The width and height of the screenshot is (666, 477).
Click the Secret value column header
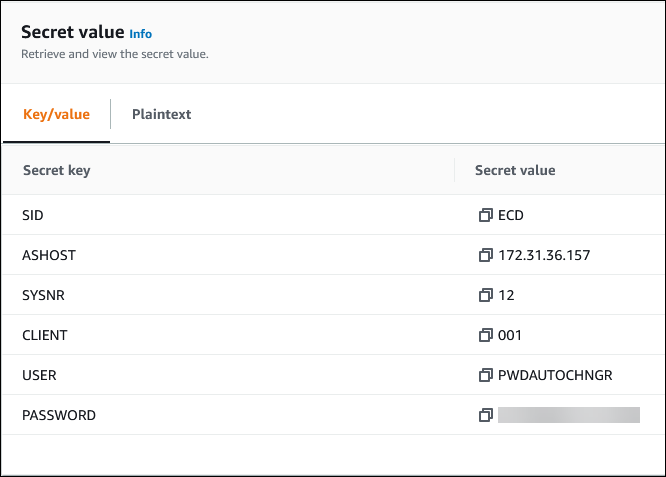point(515,170)
